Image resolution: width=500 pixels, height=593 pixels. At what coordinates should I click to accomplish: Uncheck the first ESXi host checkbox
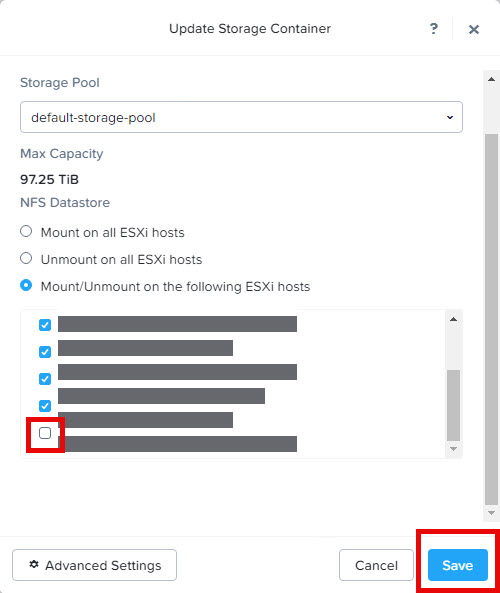(45, 325)
